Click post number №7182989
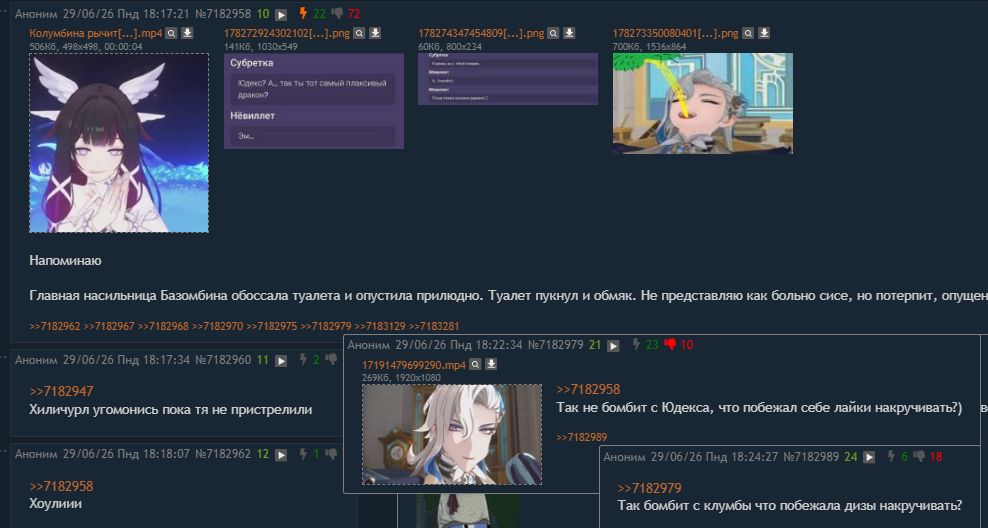The image size is (988, 528). point(811,457)
